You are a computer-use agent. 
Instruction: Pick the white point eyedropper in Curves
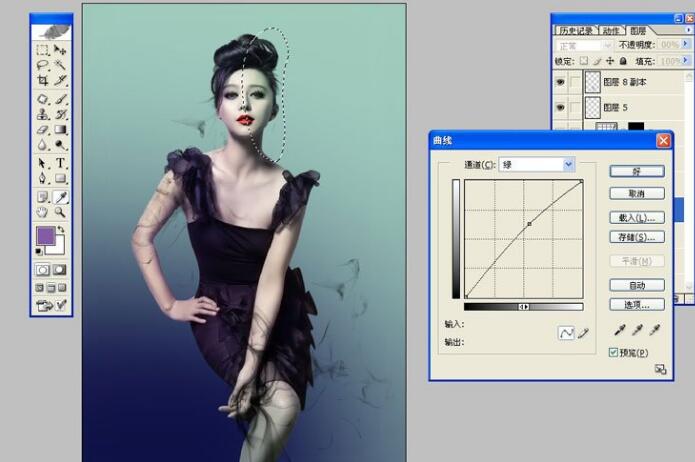654,330
